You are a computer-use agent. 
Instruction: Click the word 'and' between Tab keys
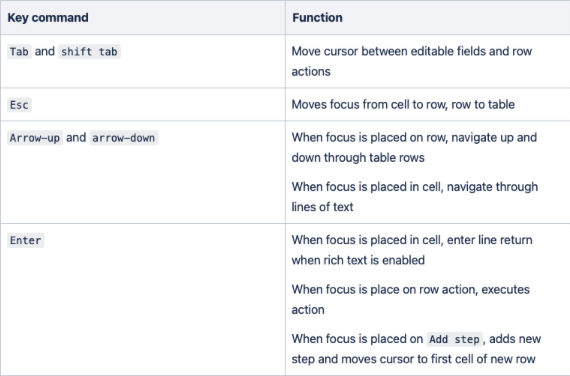coord(45,51)
